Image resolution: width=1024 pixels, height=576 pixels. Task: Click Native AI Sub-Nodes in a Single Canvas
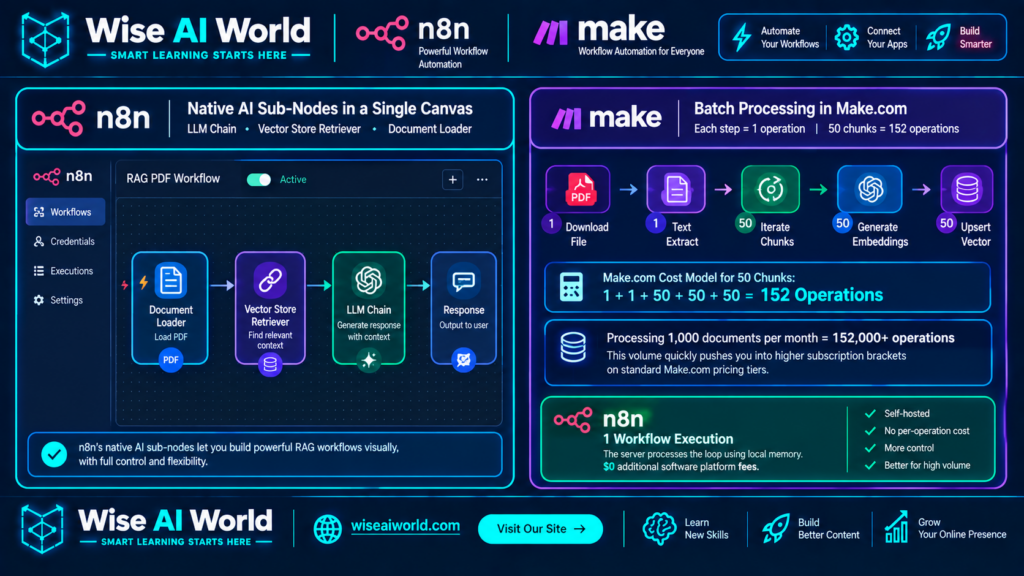click(330, 108)
